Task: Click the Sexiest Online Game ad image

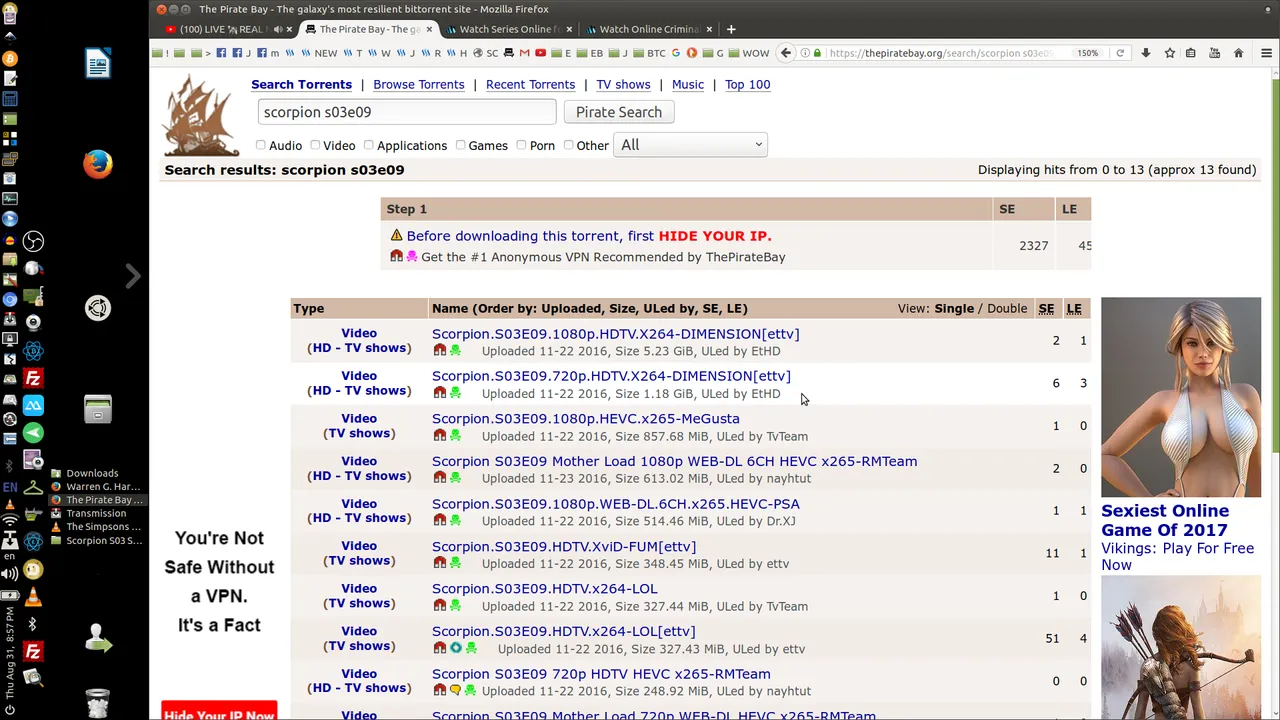Action: [x=1181, y=397]
